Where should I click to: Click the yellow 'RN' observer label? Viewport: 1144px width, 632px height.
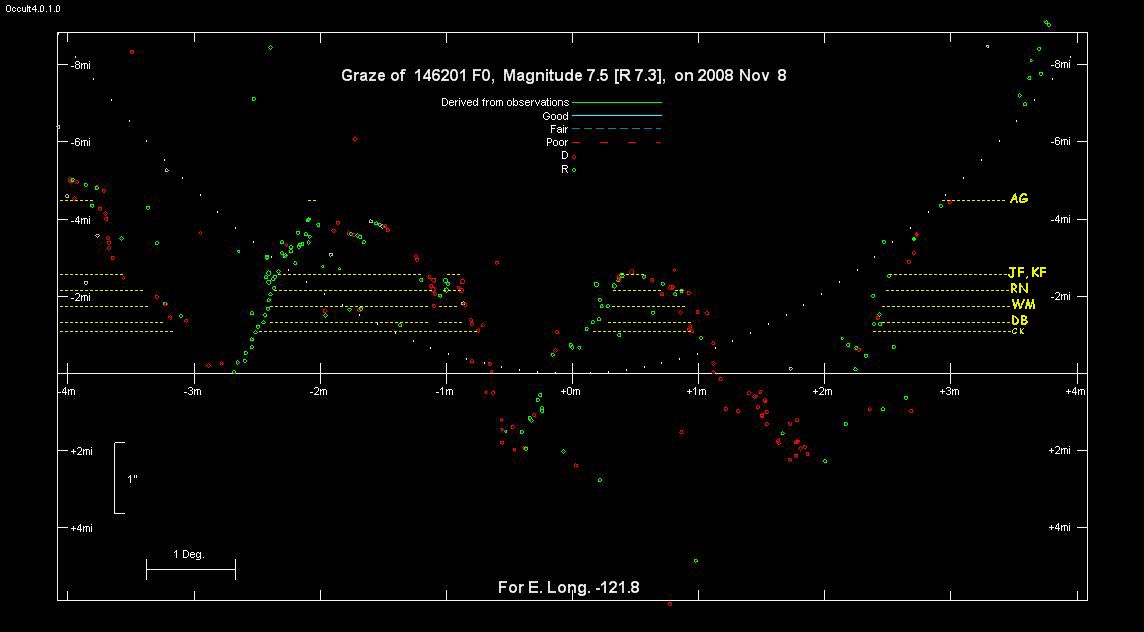(1019, 288)
